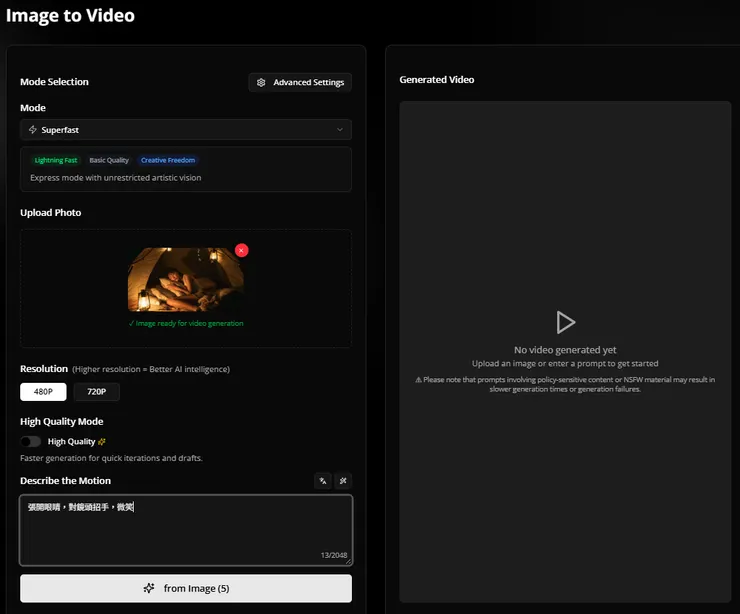740x614 pixels.
Task: Click 'No video generated yet' text
Action: point(565,350)
